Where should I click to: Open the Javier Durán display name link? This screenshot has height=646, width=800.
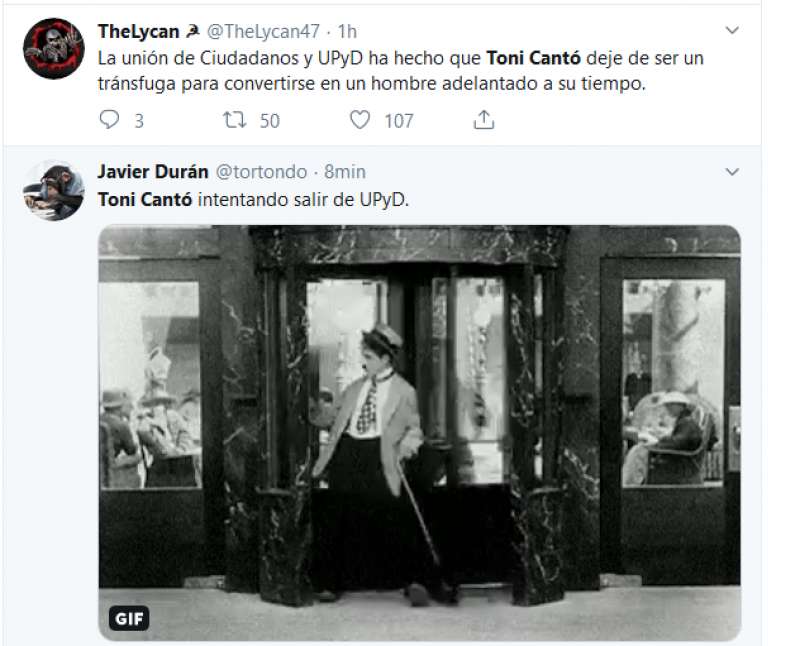(153, 171)
